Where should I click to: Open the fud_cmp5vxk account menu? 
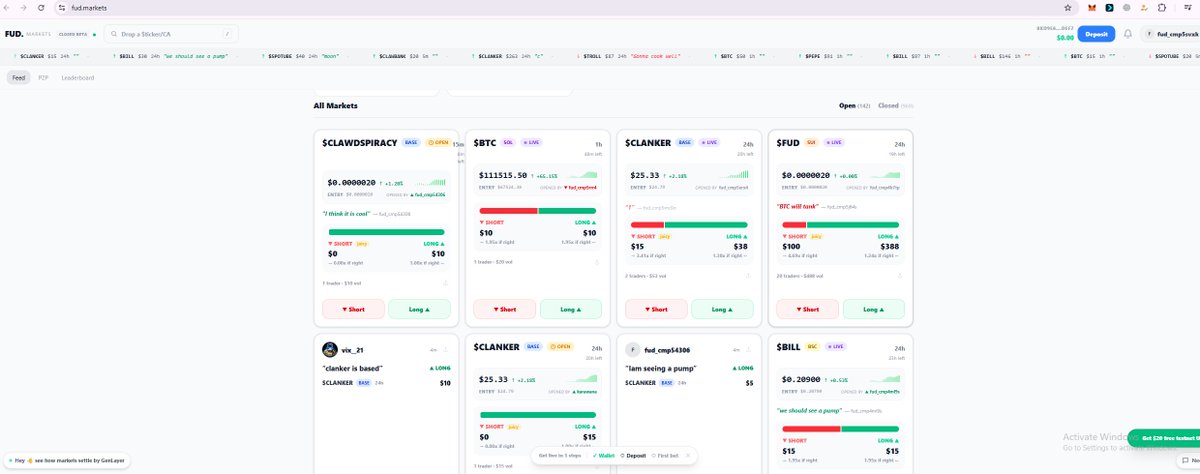point(1170,33)
